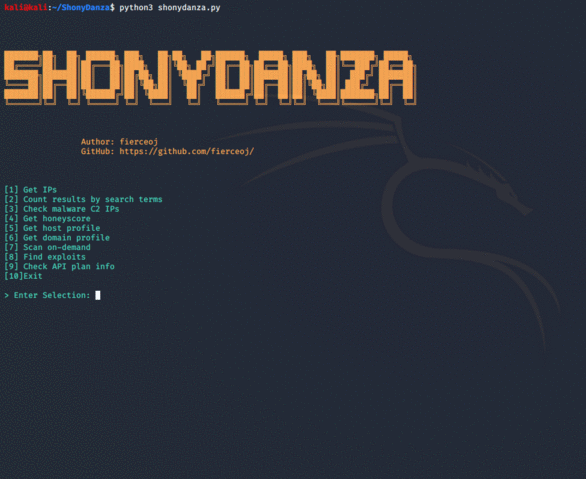Click the 'kali@kali' prompt user text
This screenshot has height=479, width=586.
tap(26, 7)
